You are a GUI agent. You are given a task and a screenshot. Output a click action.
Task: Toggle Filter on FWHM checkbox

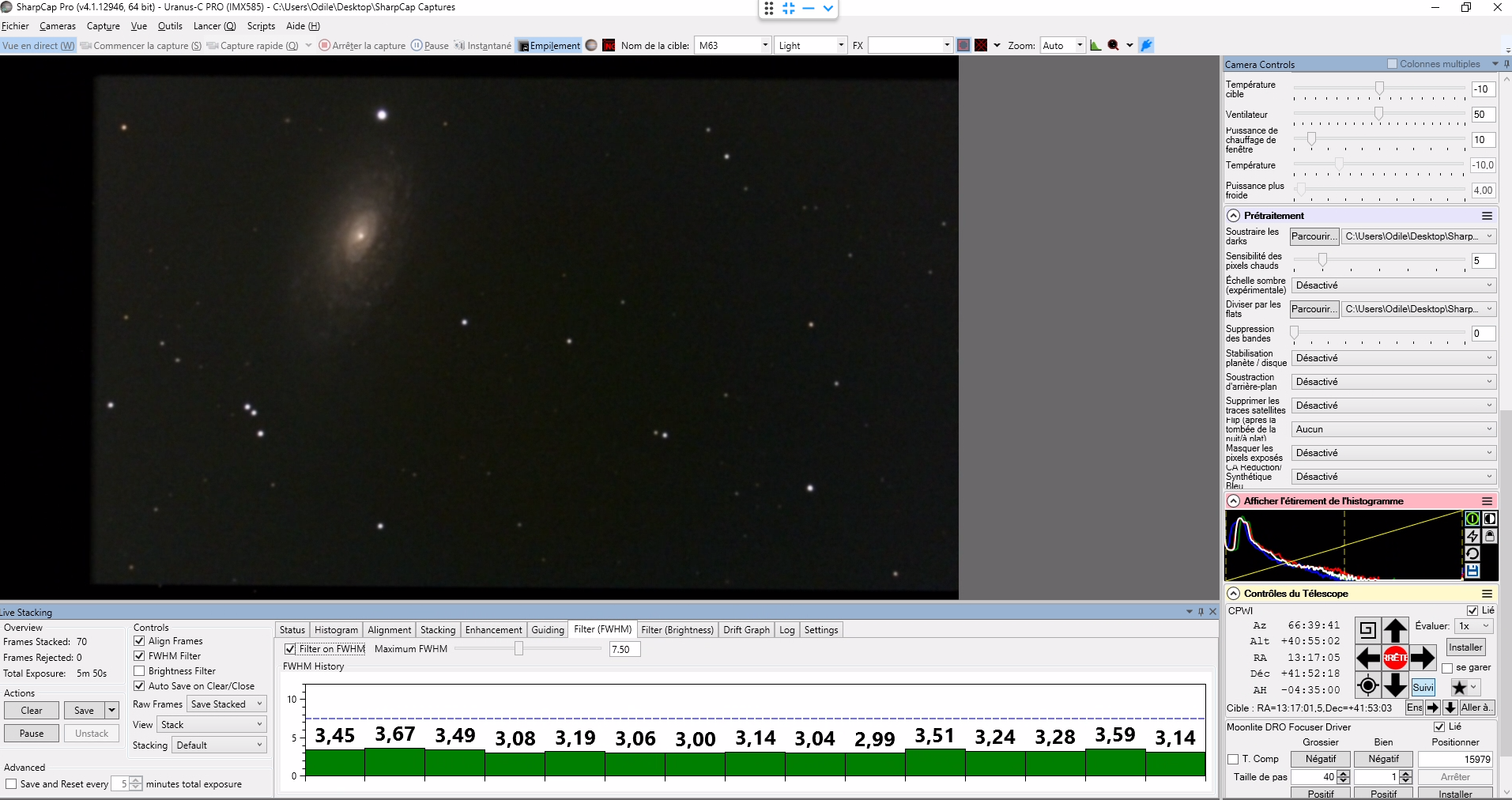coord(290,649)
